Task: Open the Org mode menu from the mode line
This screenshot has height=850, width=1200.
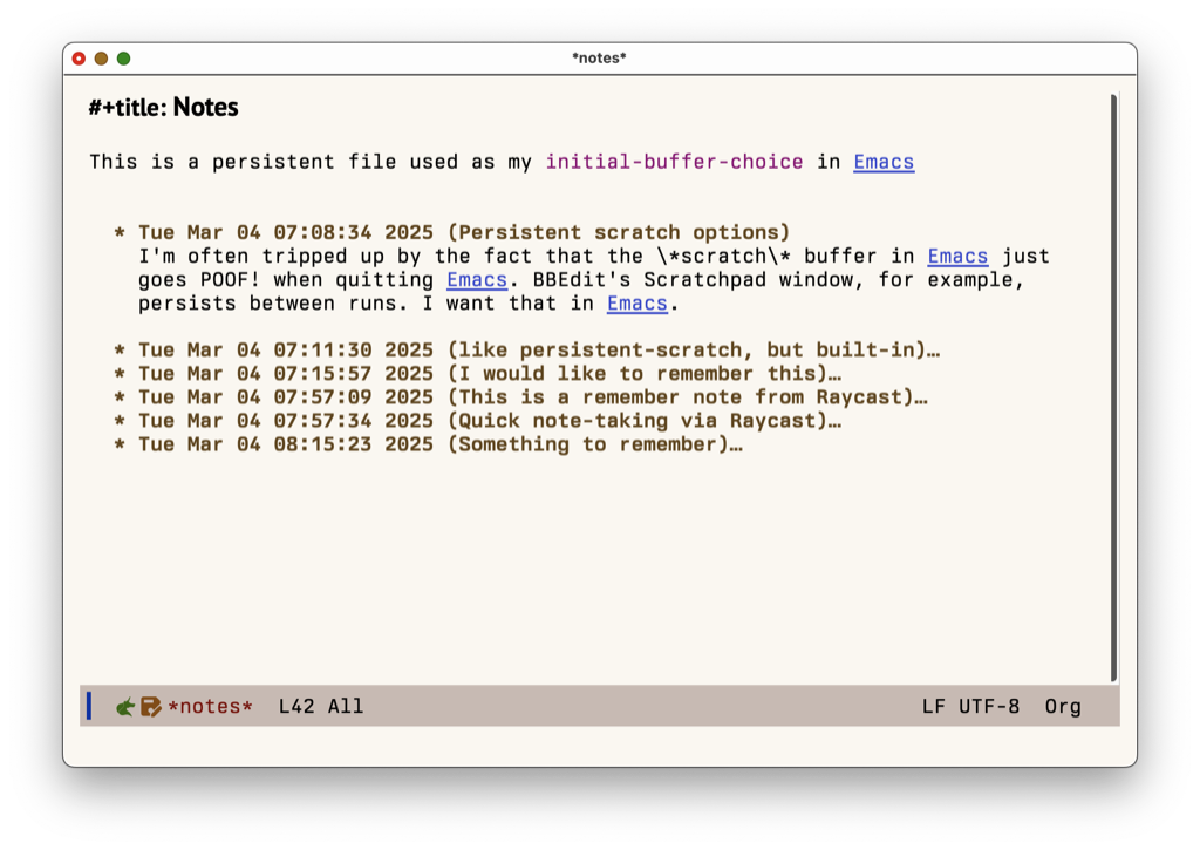Action: [x=1062, y=706]
